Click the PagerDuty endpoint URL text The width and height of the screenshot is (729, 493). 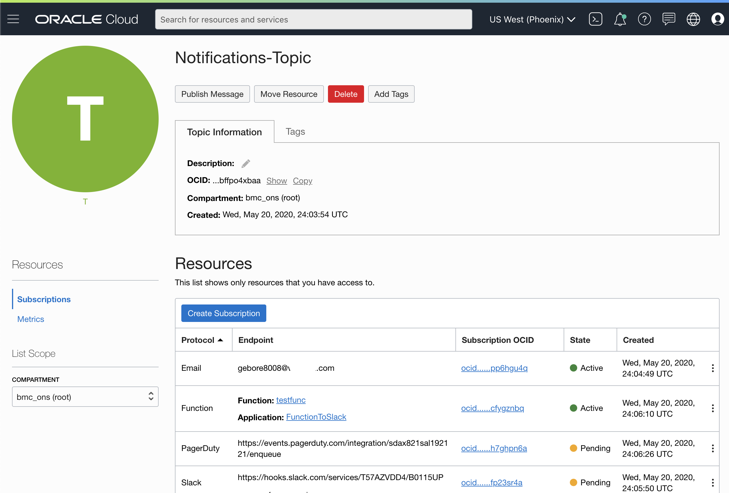343,448
